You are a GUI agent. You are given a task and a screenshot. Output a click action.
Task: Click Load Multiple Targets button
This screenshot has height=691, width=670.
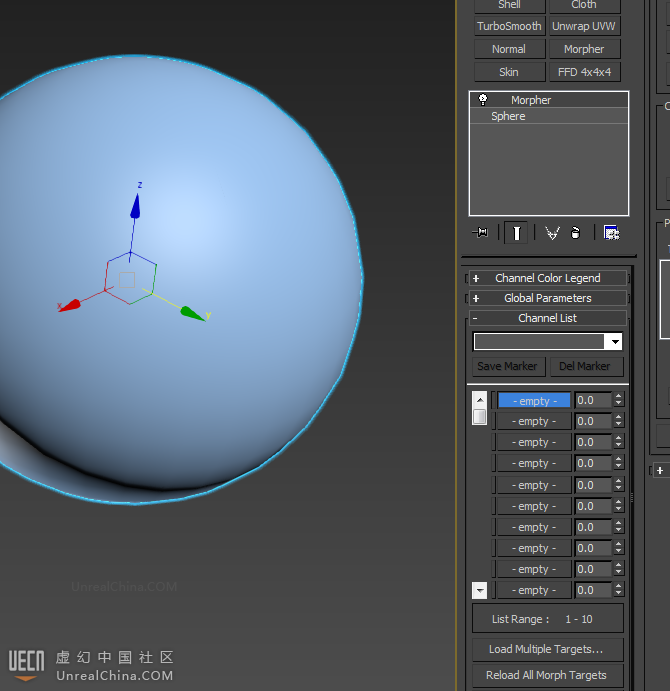547,649
